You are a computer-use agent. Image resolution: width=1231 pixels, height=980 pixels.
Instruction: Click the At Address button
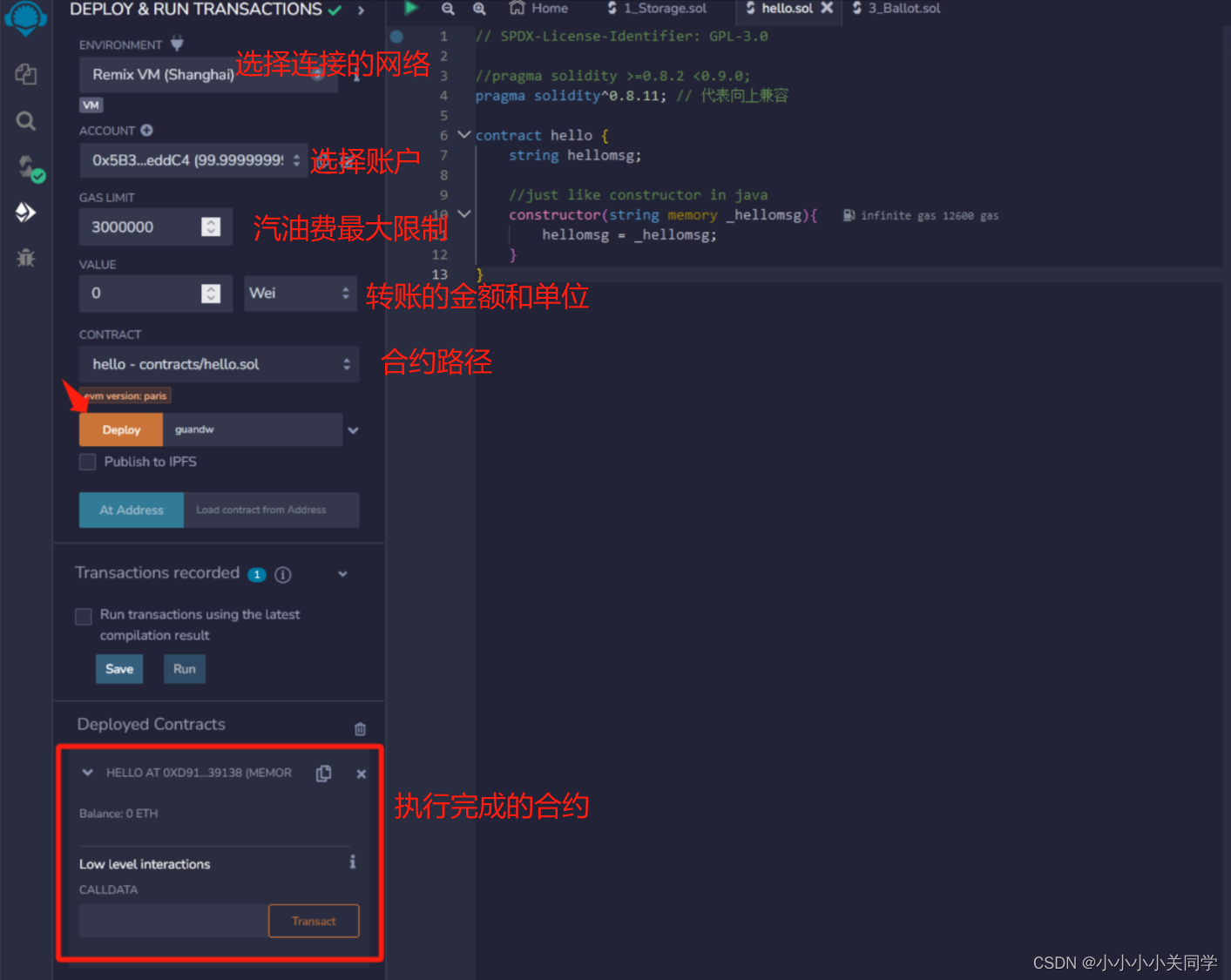[x=132, y=510]
